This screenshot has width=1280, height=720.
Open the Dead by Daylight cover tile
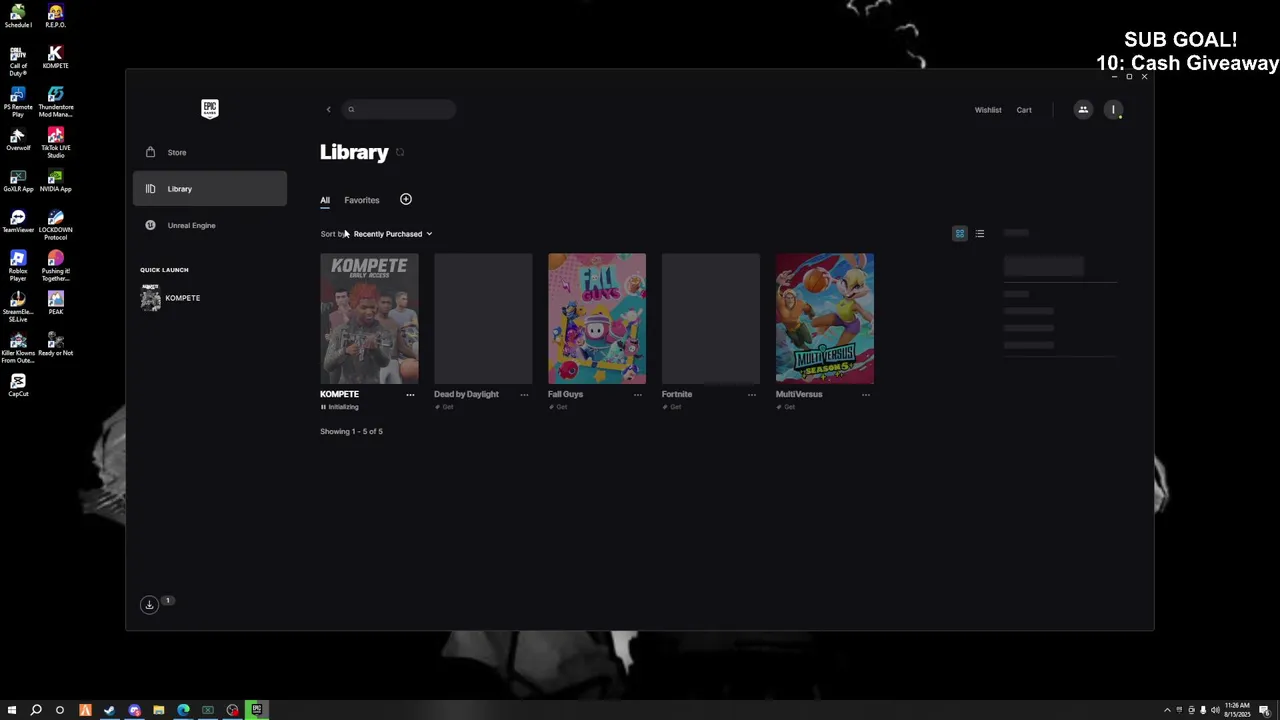(x=483, y=318)
